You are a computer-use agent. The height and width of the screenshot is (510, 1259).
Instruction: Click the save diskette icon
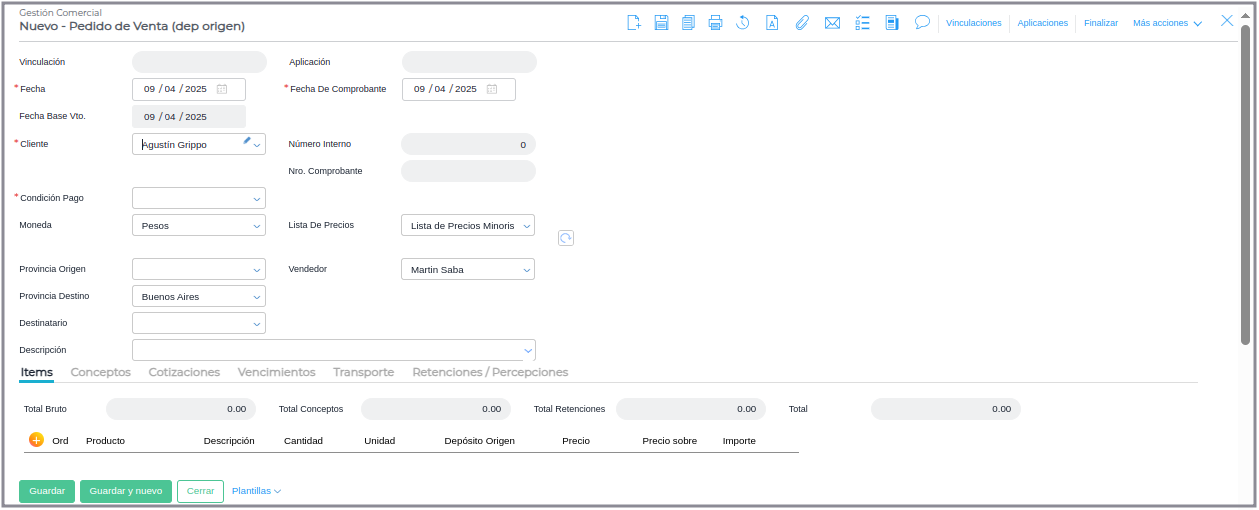tap(661, 23)
